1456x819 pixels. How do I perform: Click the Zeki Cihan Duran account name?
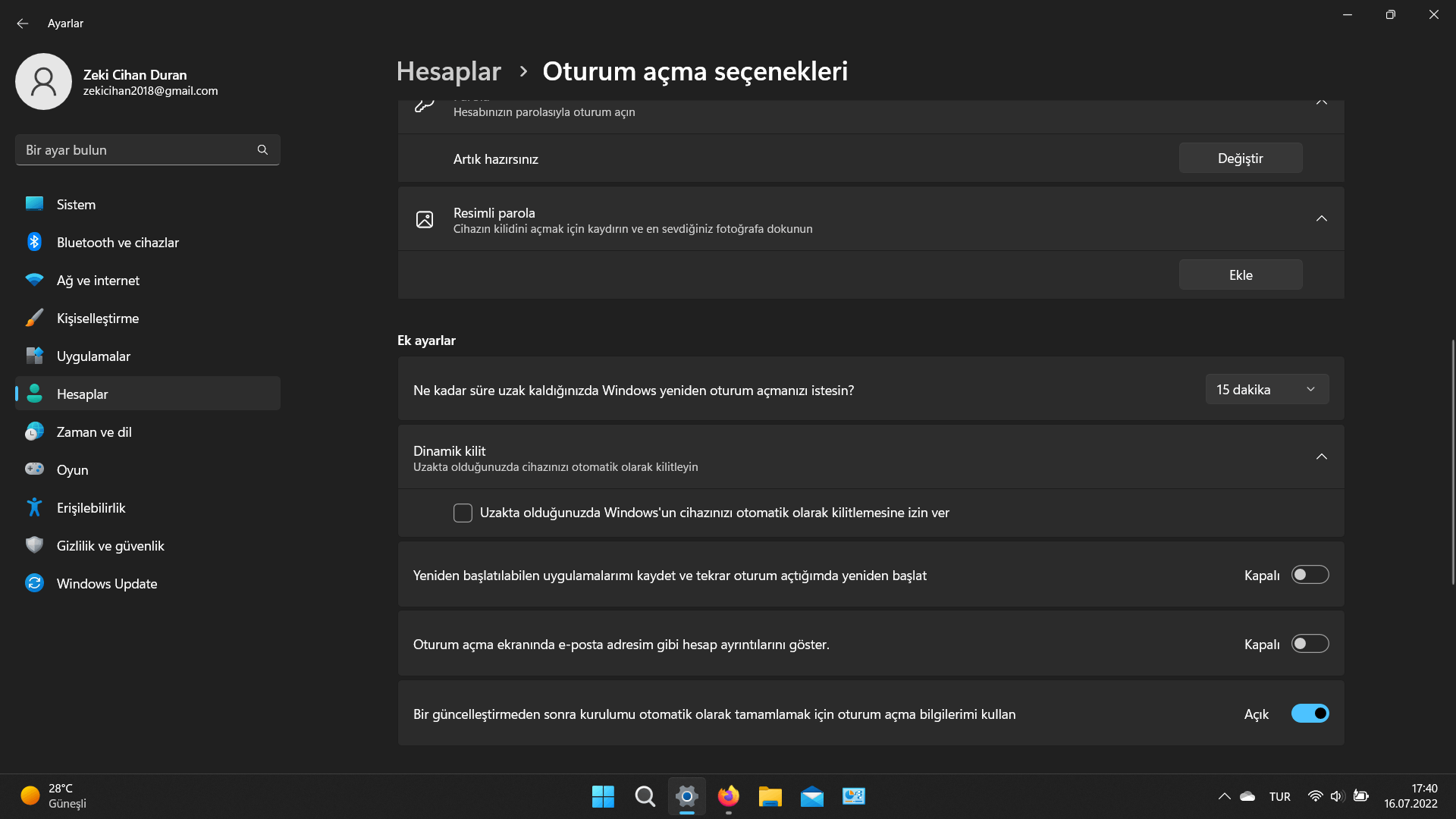coord(135,74)
